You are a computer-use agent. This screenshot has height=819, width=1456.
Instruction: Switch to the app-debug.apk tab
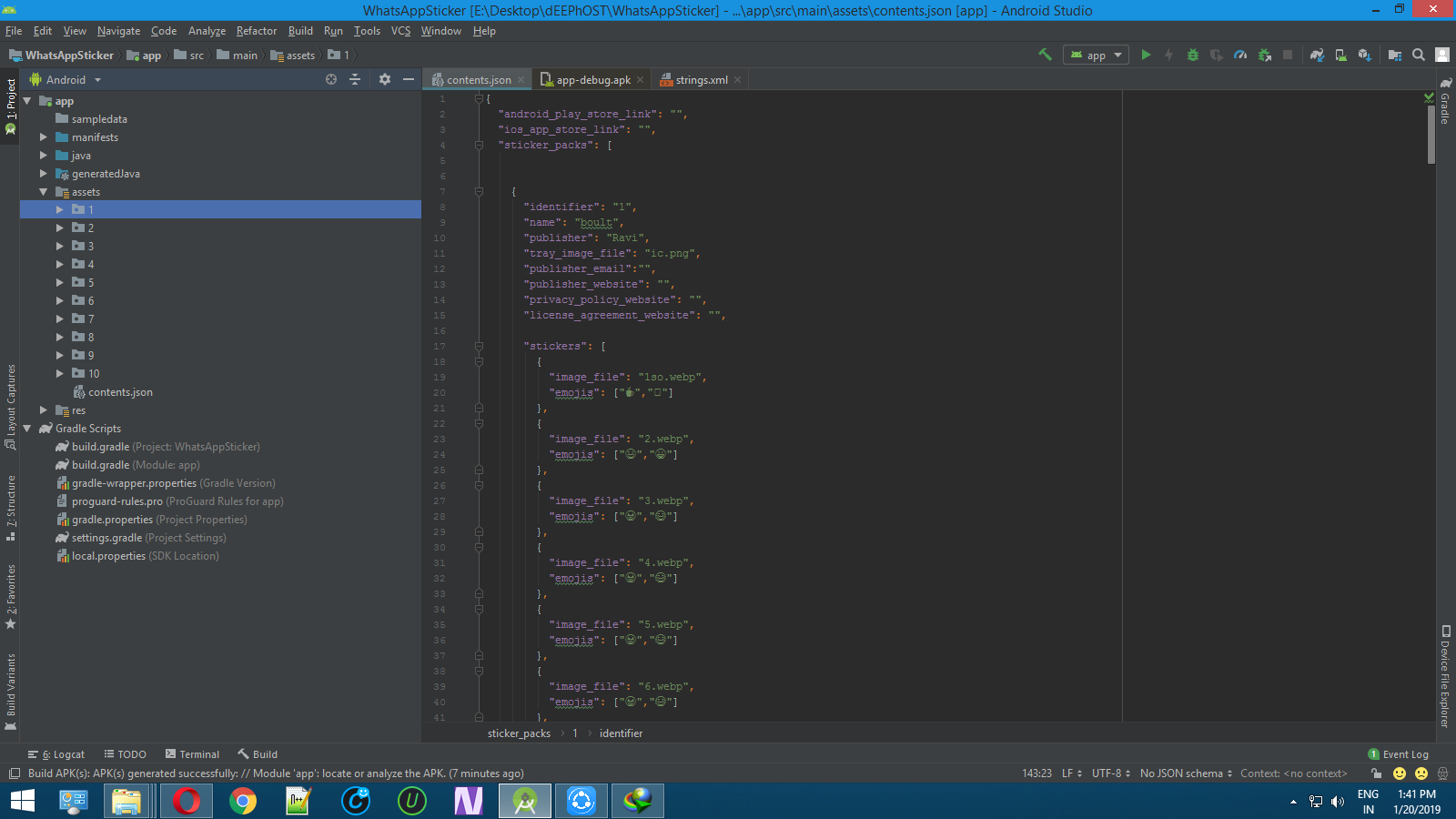[x=591, y=80]
